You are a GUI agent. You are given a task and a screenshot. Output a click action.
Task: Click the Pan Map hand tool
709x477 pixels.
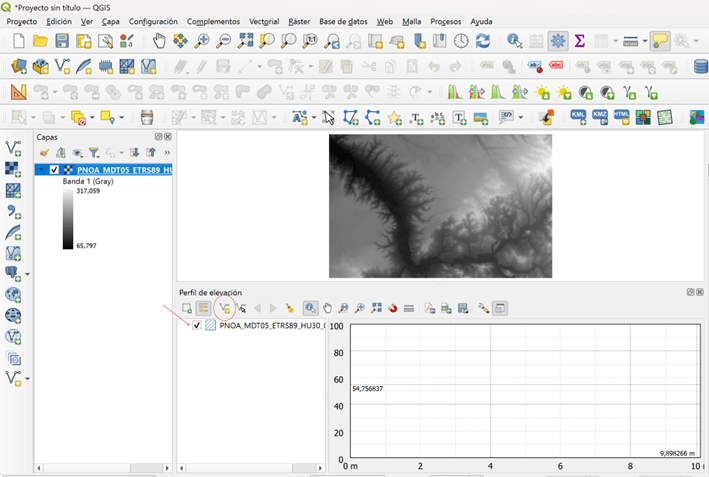[x=159, y=41]
